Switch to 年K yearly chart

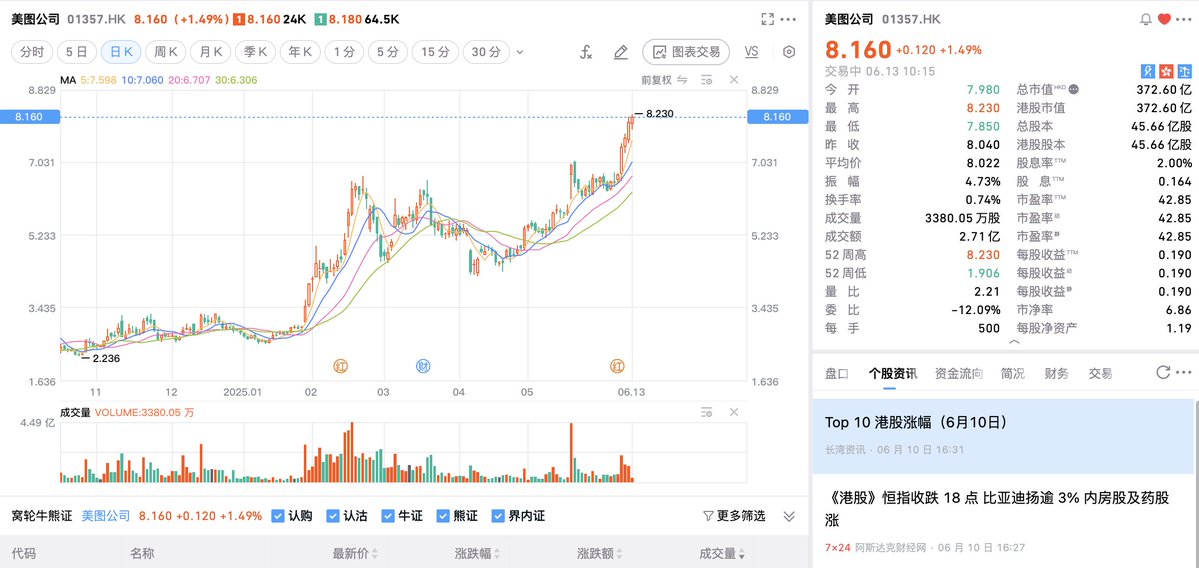(x=300, y=52)
